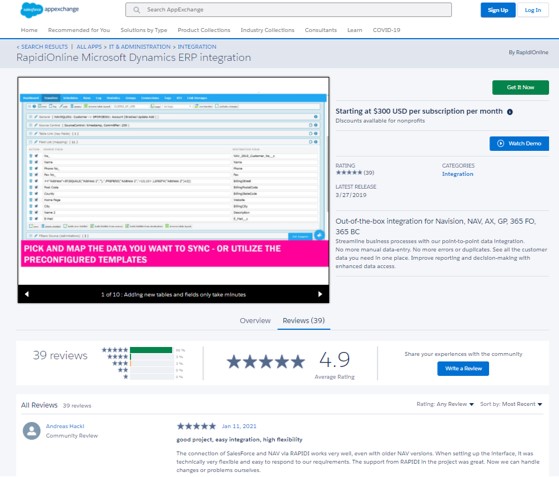Open the COVID-19 menu item
The image size is (559, 477).
coord(386,30)
